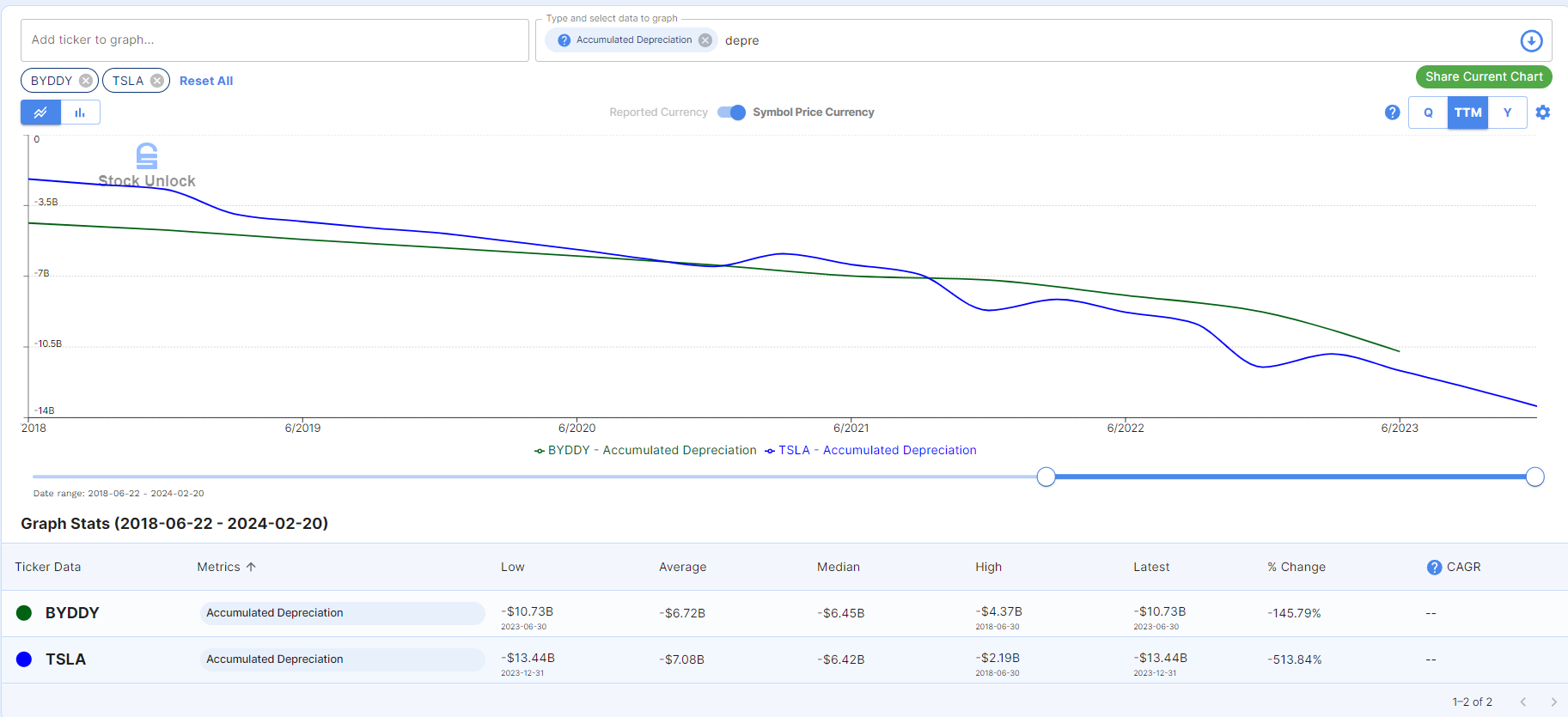The image size is (1568, 717).
Task: Remove Accumulated Depreciation data chip
Action: pyautogui.click(x=705, y=40)
